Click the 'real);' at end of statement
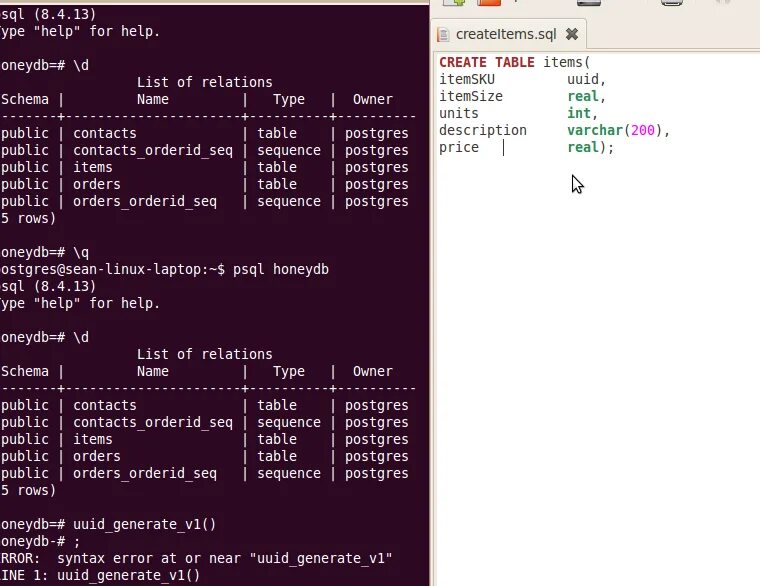This screenshot has height=586, width=760. point(590,147)
